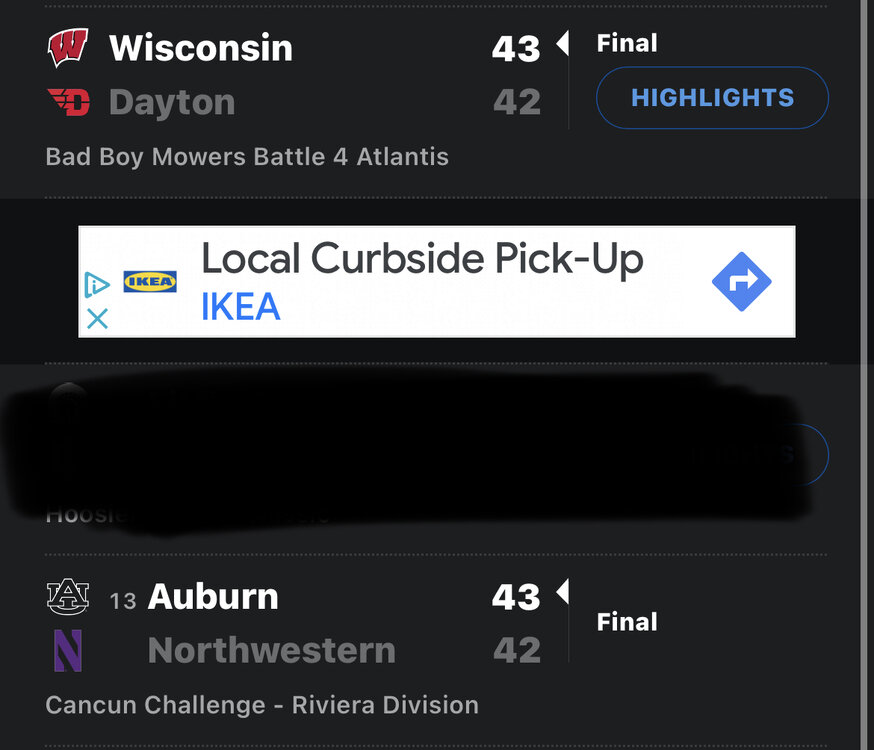Open the Dayton team name
The image size is (874, 750).
click(172, 102)
